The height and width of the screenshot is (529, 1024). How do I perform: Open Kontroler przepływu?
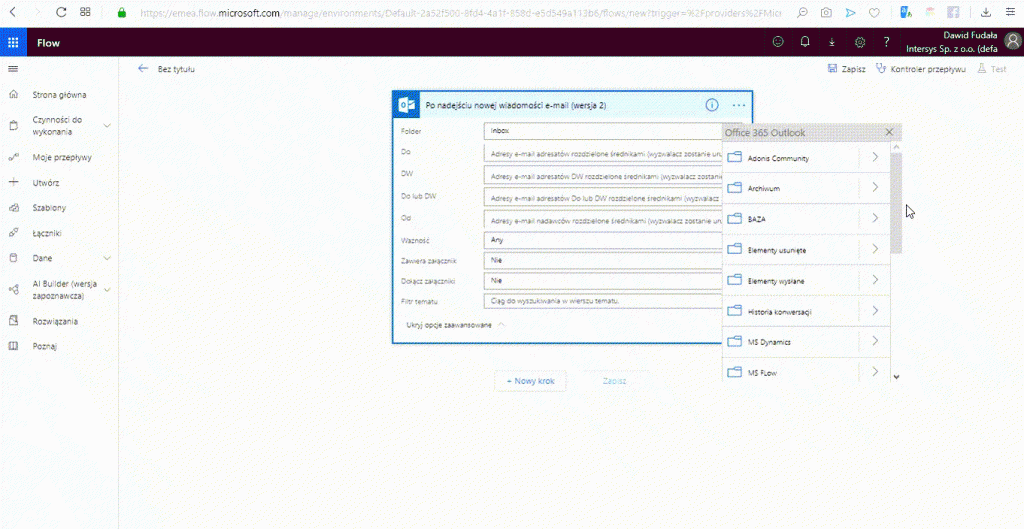point(921,69)
